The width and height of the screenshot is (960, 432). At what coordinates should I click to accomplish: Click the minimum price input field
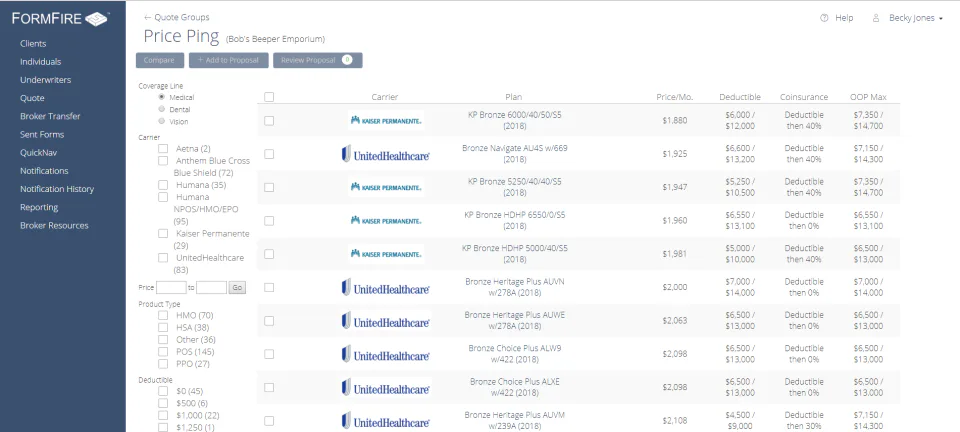tap(171, 288)
